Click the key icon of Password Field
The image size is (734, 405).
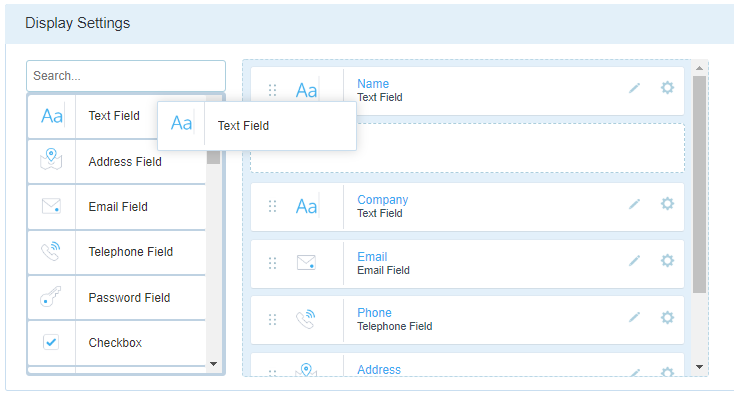51,297
